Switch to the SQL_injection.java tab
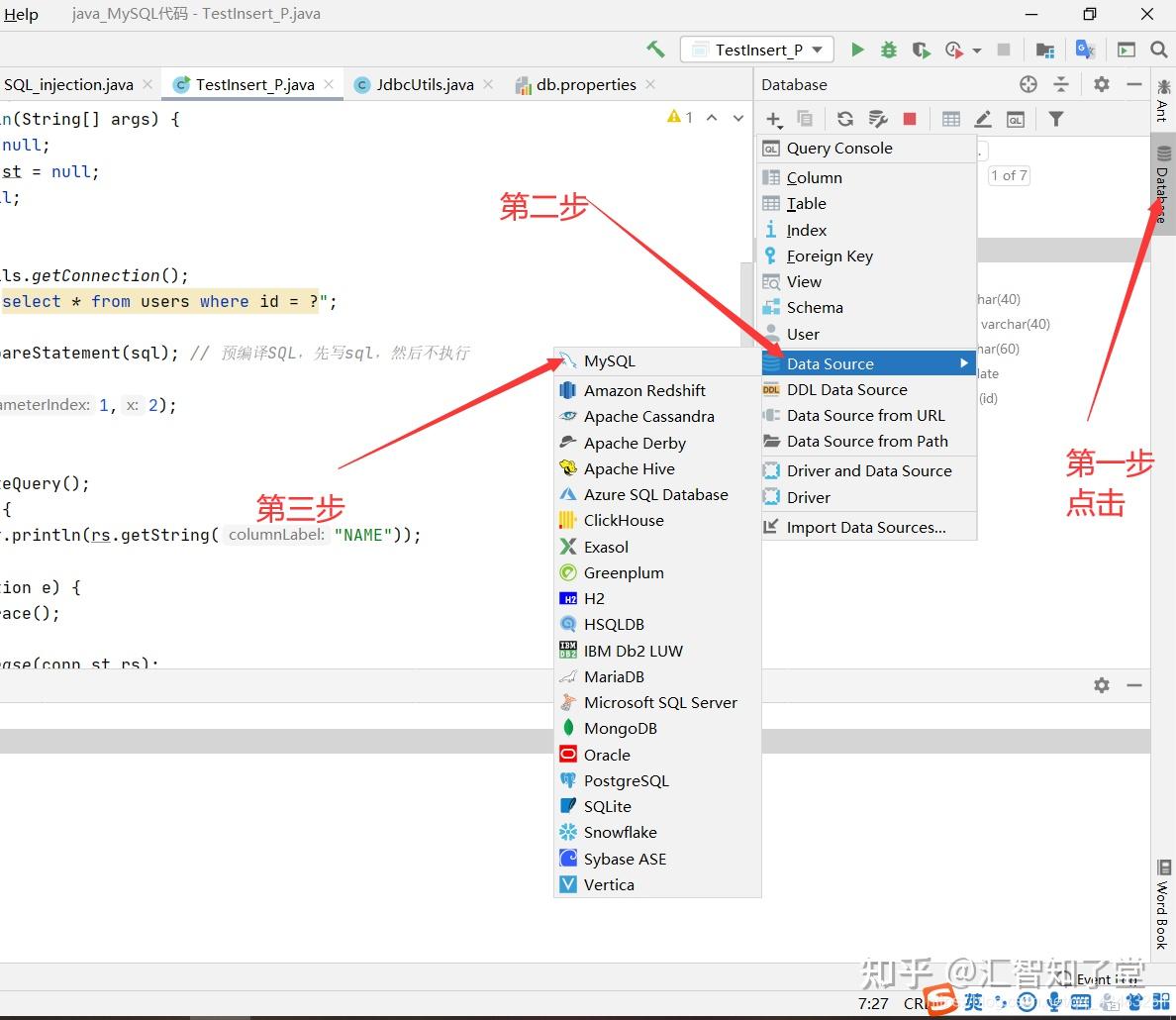 [69, 85]
